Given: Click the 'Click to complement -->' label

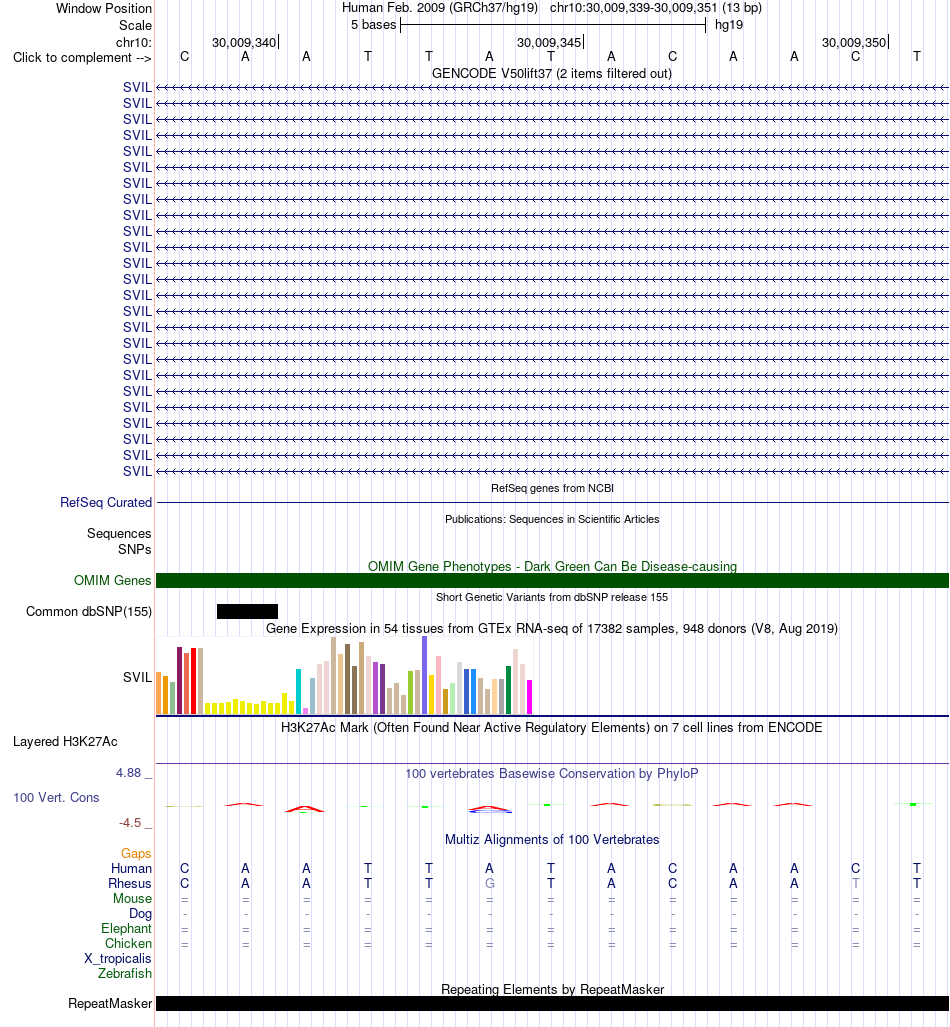Looking at the screenshot, I should click(x=82, y=58).
